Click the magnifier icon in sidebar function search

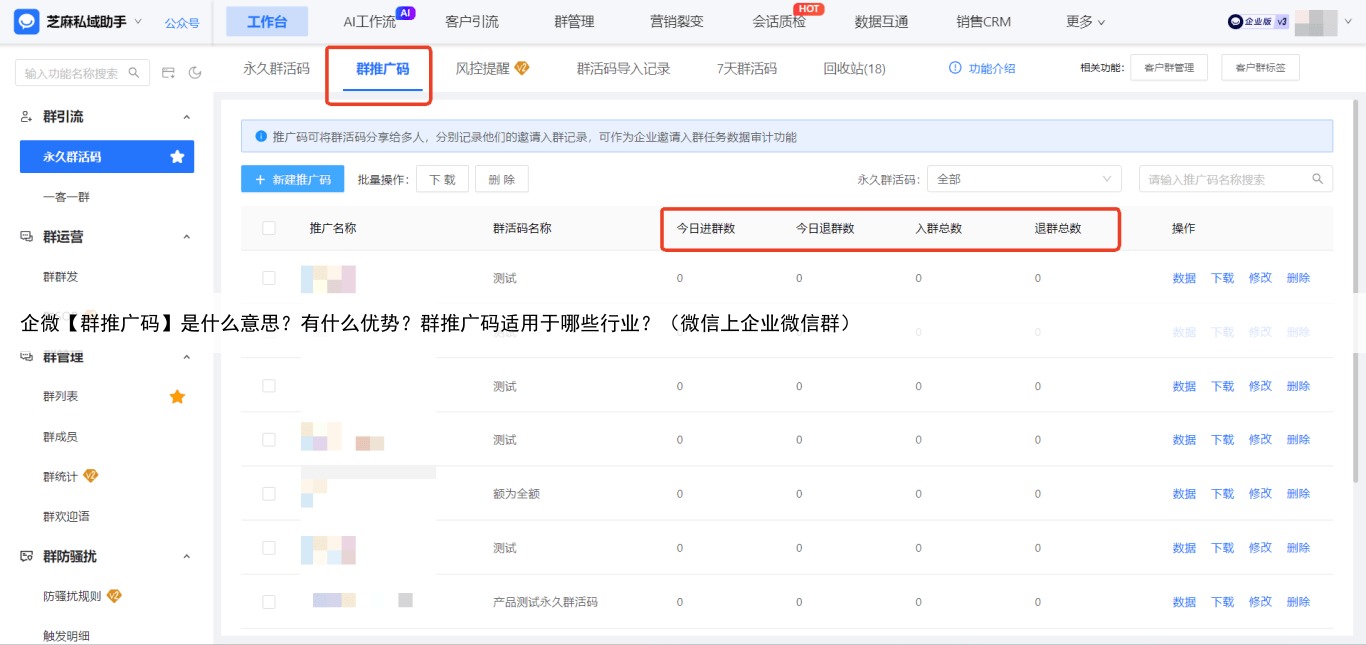point(135,73)
